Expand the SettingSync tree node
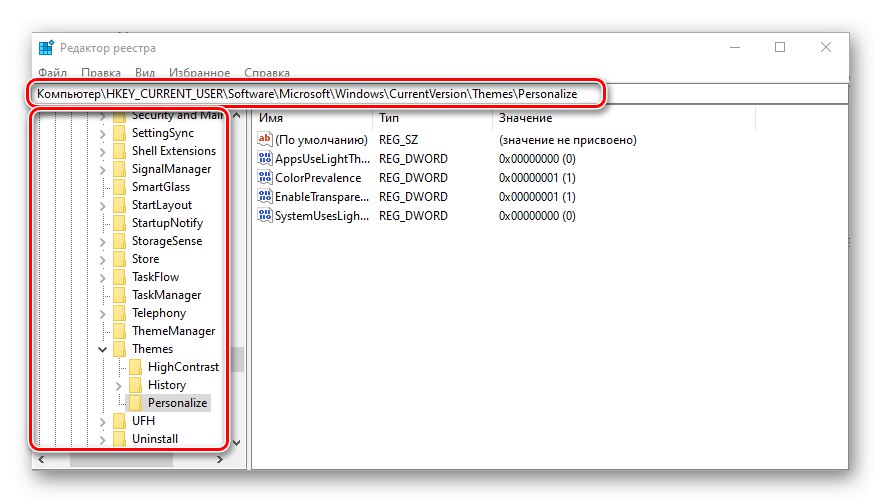The width and height of the screenshot is (882, 503). (x=102, y=134)
